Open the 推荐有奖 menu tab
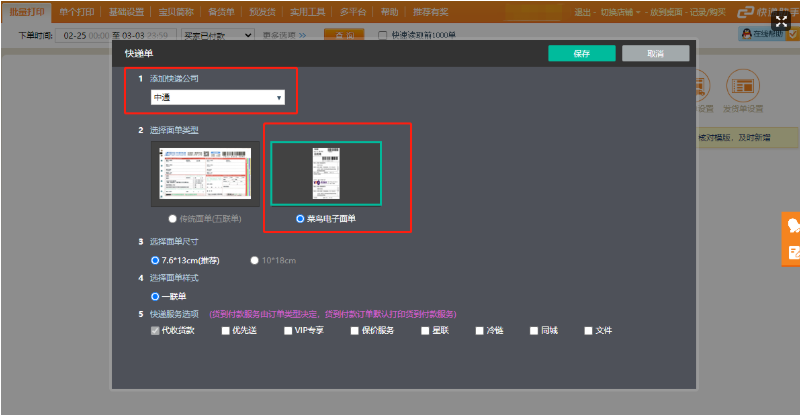This screenshot has width=800, height=415. tap(431, 12)
